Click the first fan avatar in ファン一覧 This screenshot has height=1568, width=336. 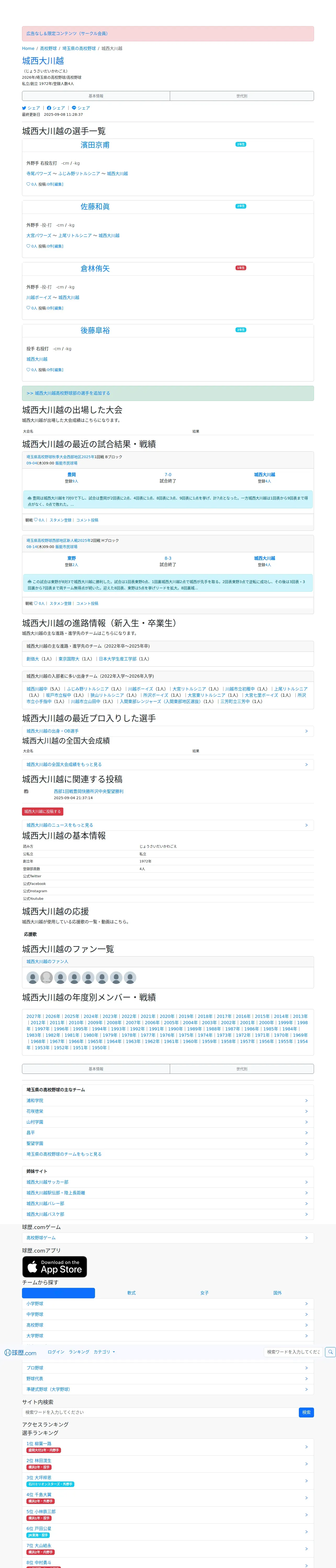pos(33,978)
